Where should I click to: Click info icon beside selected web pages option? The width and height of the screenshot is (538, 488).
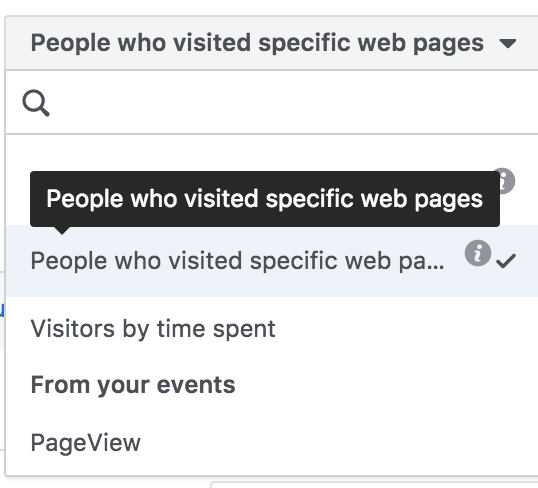pos(478,253)
